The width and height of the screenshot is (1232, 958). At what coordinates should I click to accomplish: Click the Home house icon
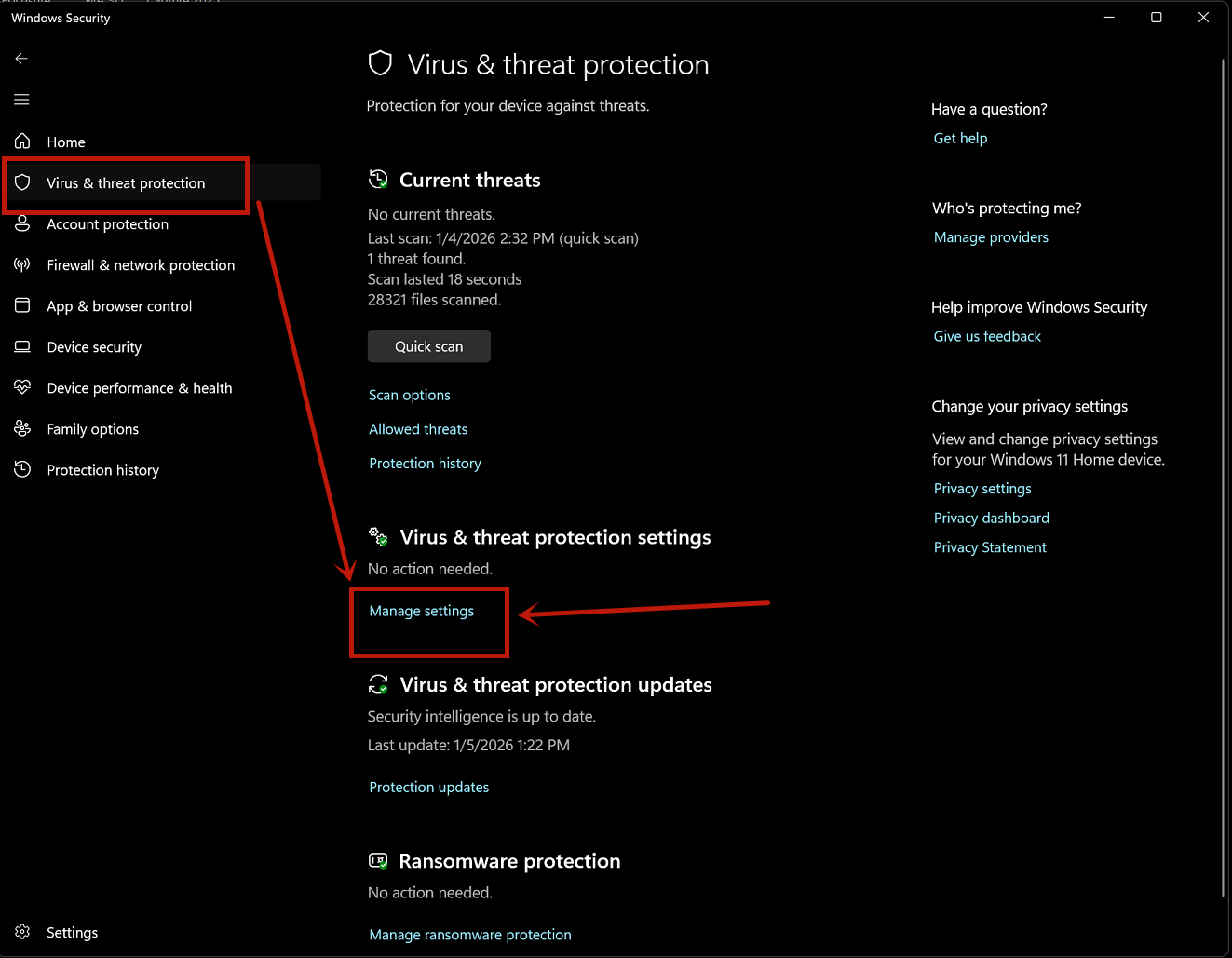coord(22,142)
